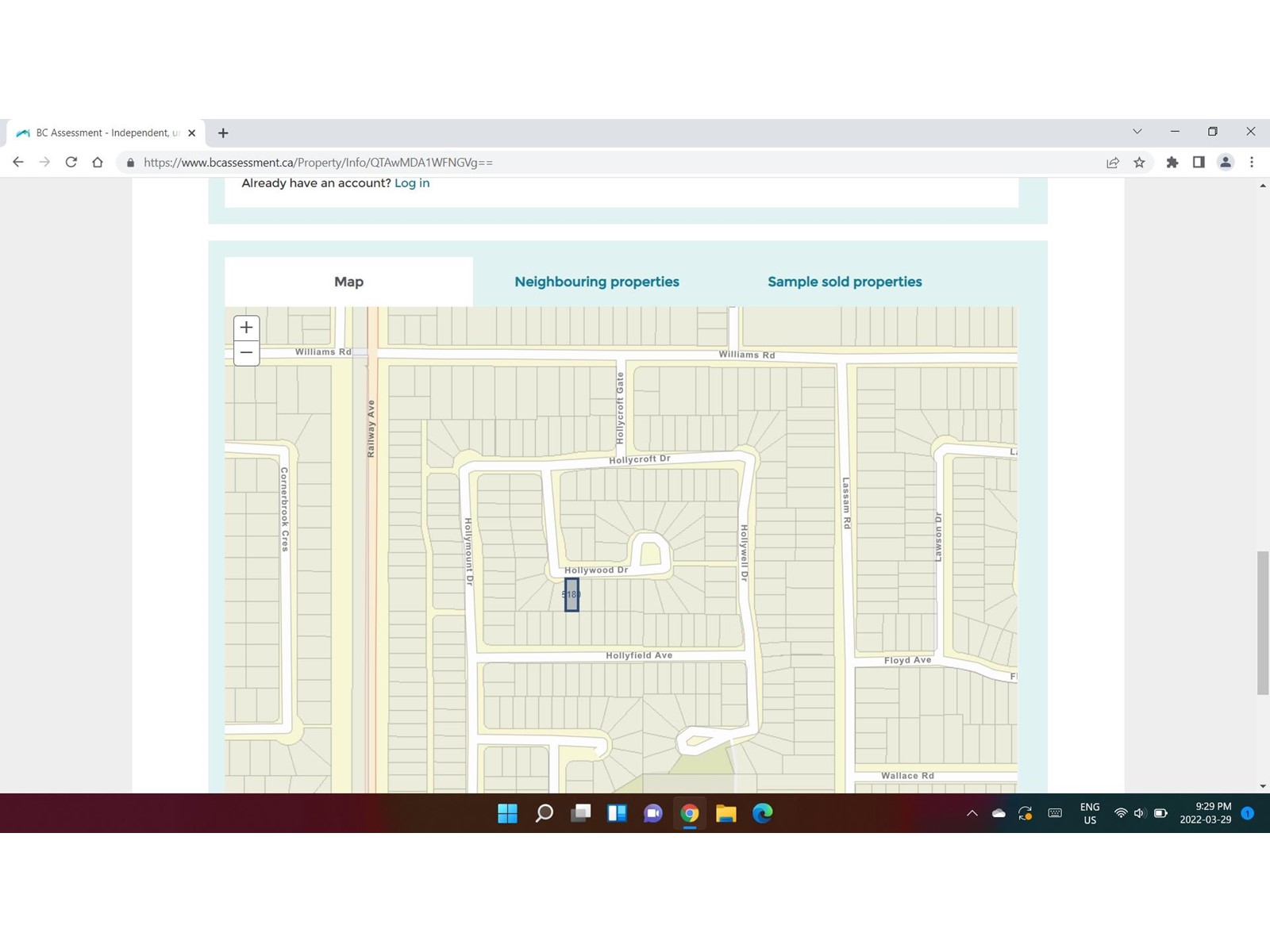Zoom in on the map with plus button
The width and height of the screenshot is (1270, 952).
[x=246, y=328]
